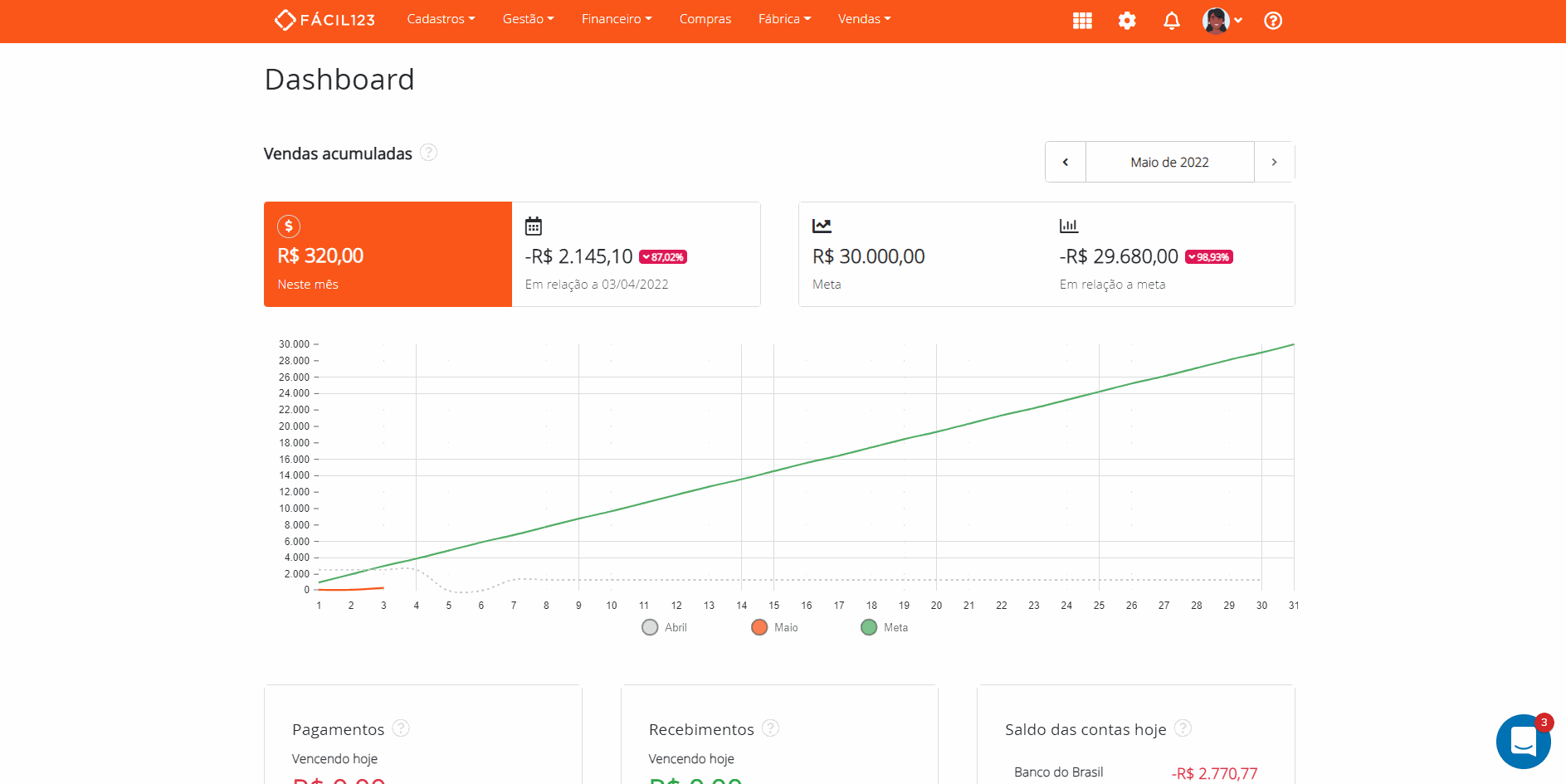Image resolution: width=1566 pixels, height=784 pixels.
Task: Open the Vendas menu
Action: [864, 19]
